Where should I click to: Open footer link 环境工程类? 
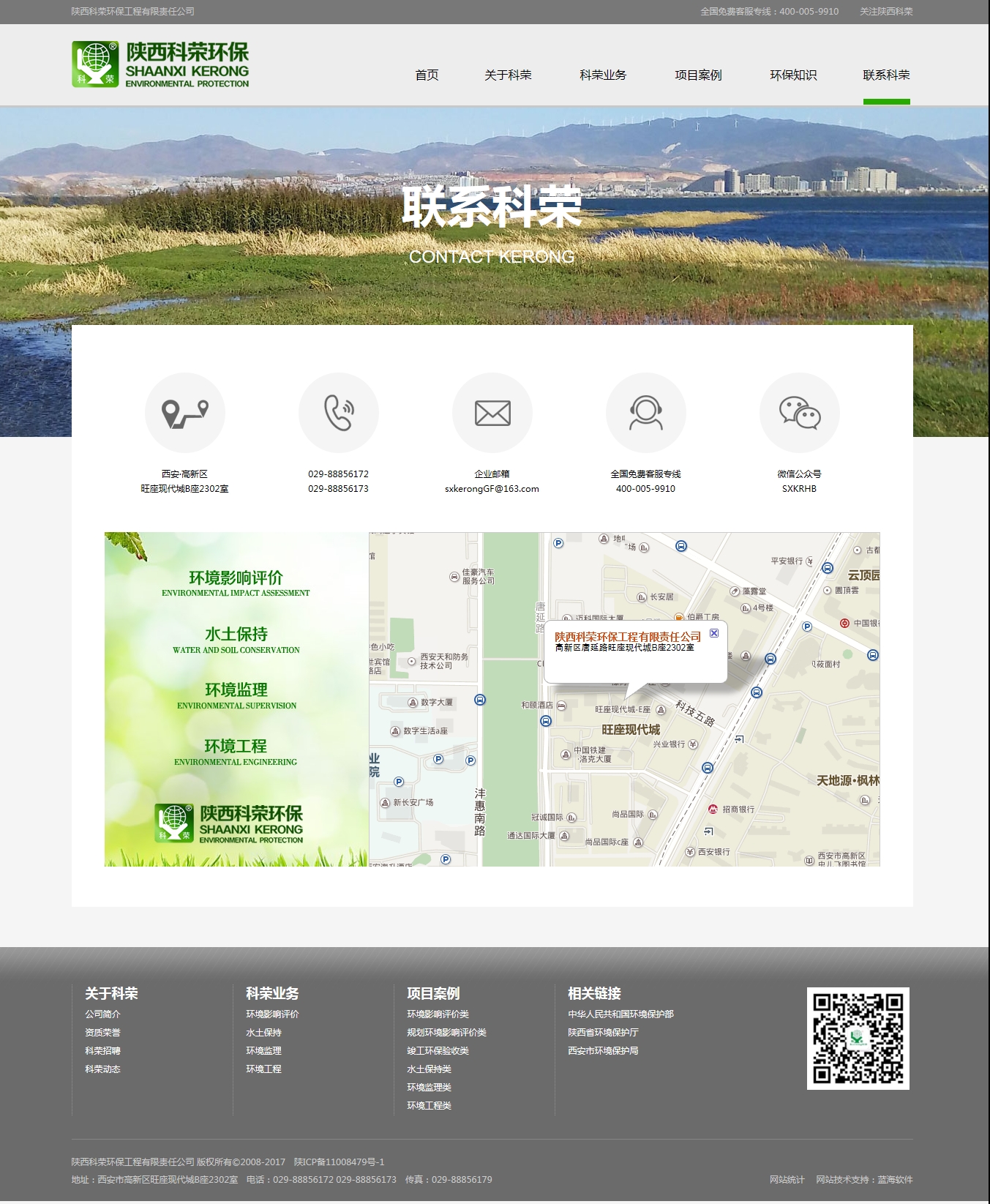(429, 1106)
